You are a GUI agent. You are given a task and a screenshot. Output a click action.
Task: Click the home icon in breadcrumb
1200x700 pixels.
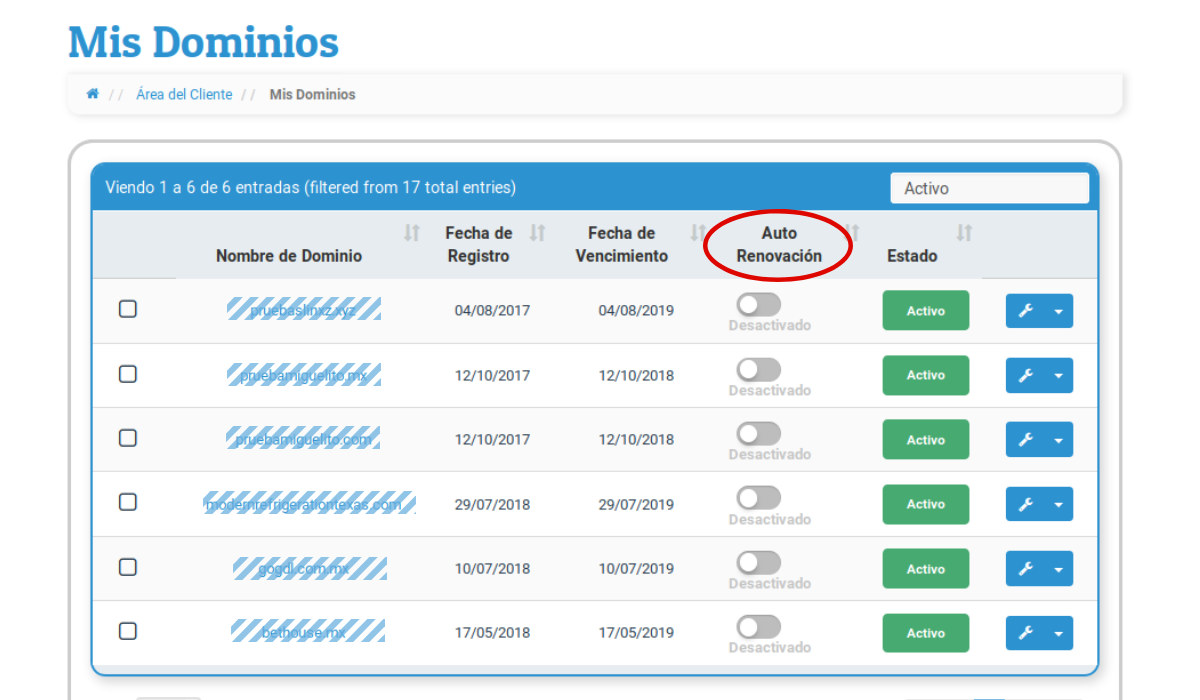[93, 94]
